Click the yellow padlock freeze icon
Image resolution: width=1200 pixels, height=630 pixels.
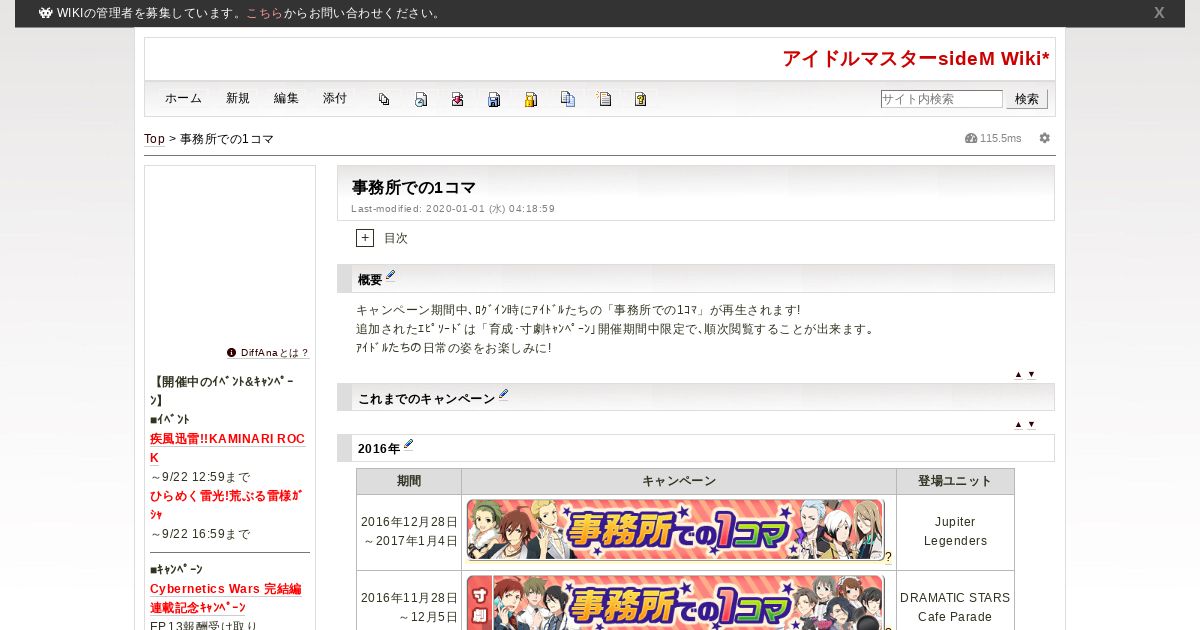531,99
